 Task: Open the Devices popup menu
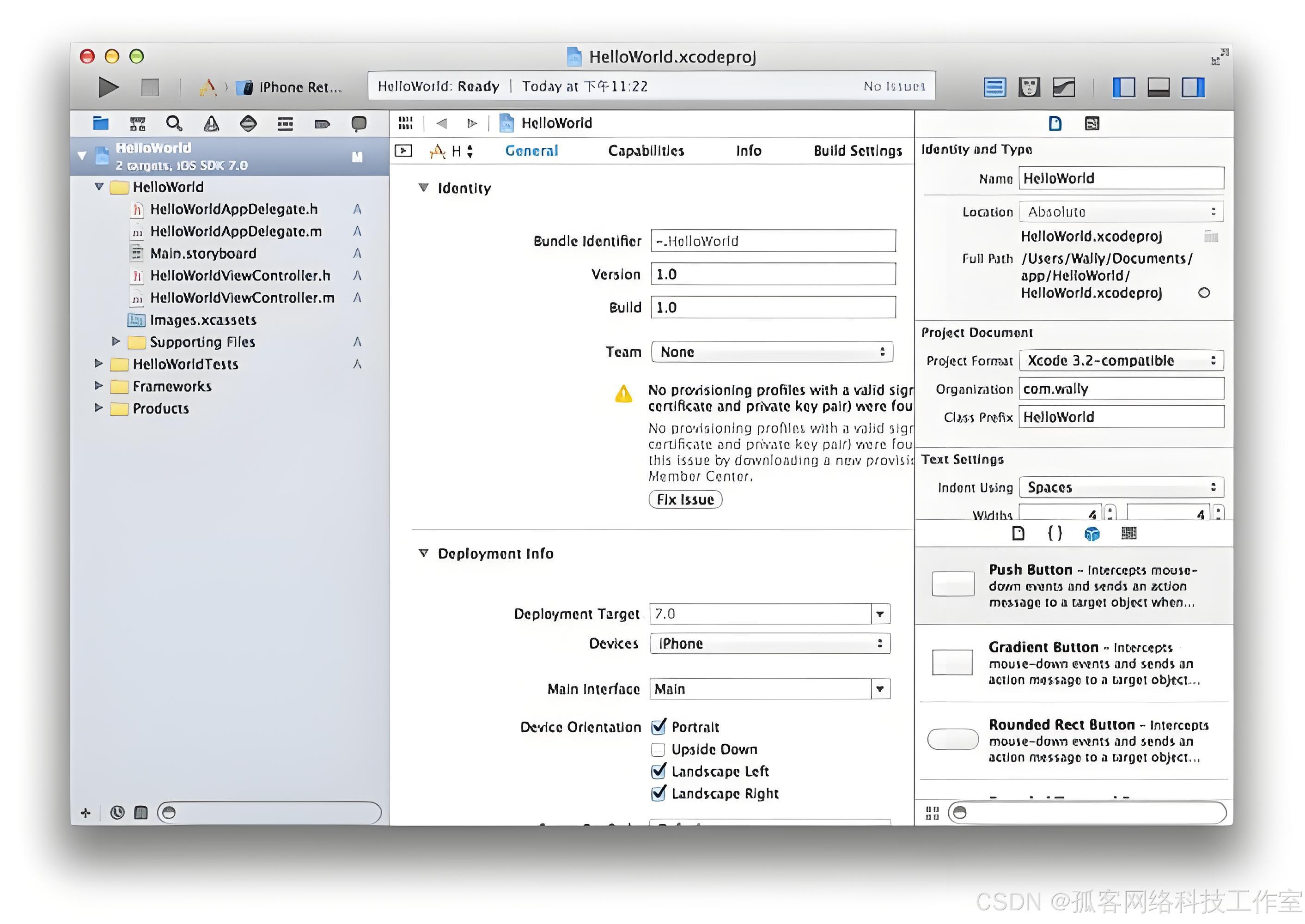(769, 644)
